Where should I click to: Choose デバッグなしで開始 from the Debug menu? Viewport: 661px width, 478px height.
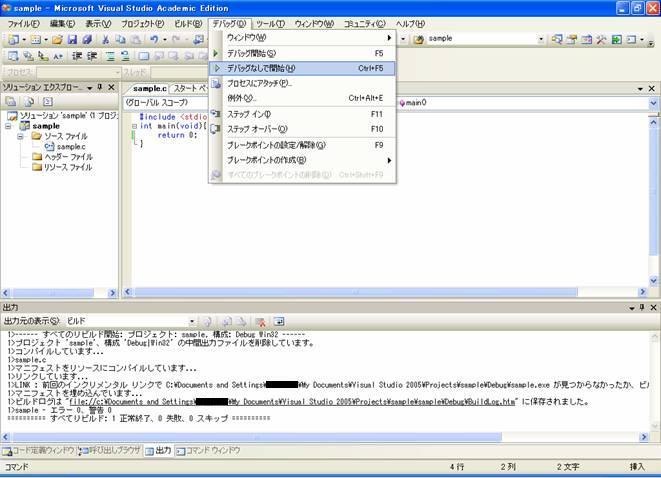pyautogui.click(x=260, y=68)
